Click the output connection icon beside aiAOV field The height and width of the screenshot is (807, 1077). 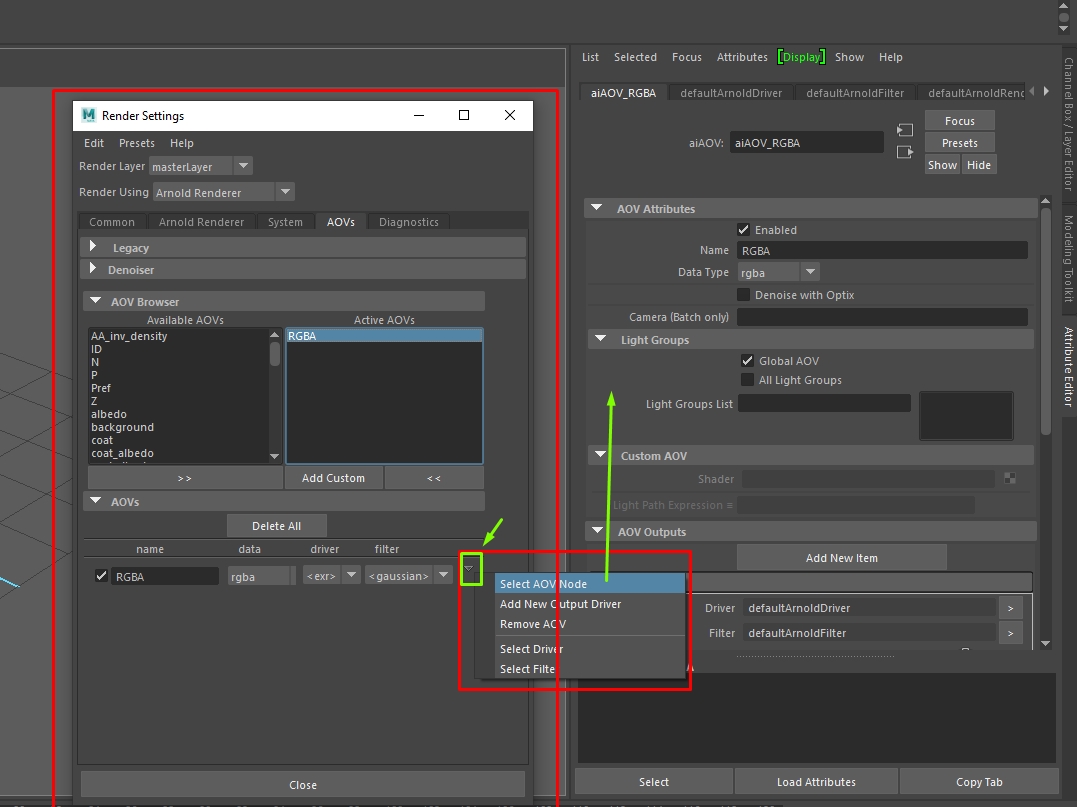(x=905, y=152)
